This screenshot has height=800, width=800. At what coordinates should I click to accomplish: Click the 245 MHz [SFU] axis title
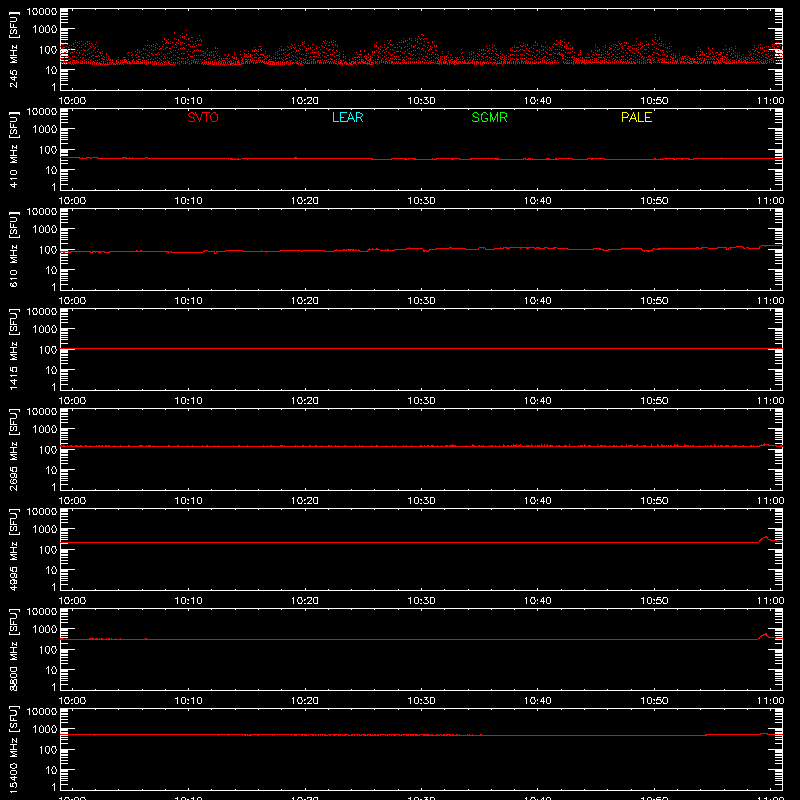click(13, 49)
